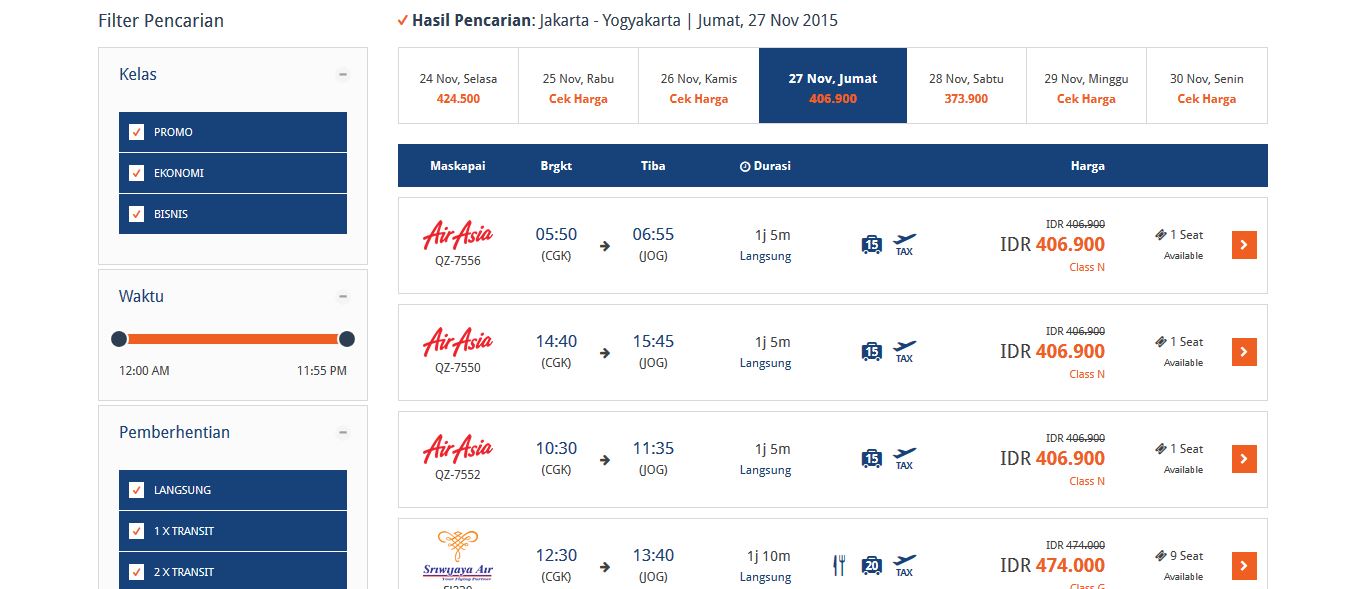Click orange arrow for Sriwijaya Air flight

[x=1244, y=566]
